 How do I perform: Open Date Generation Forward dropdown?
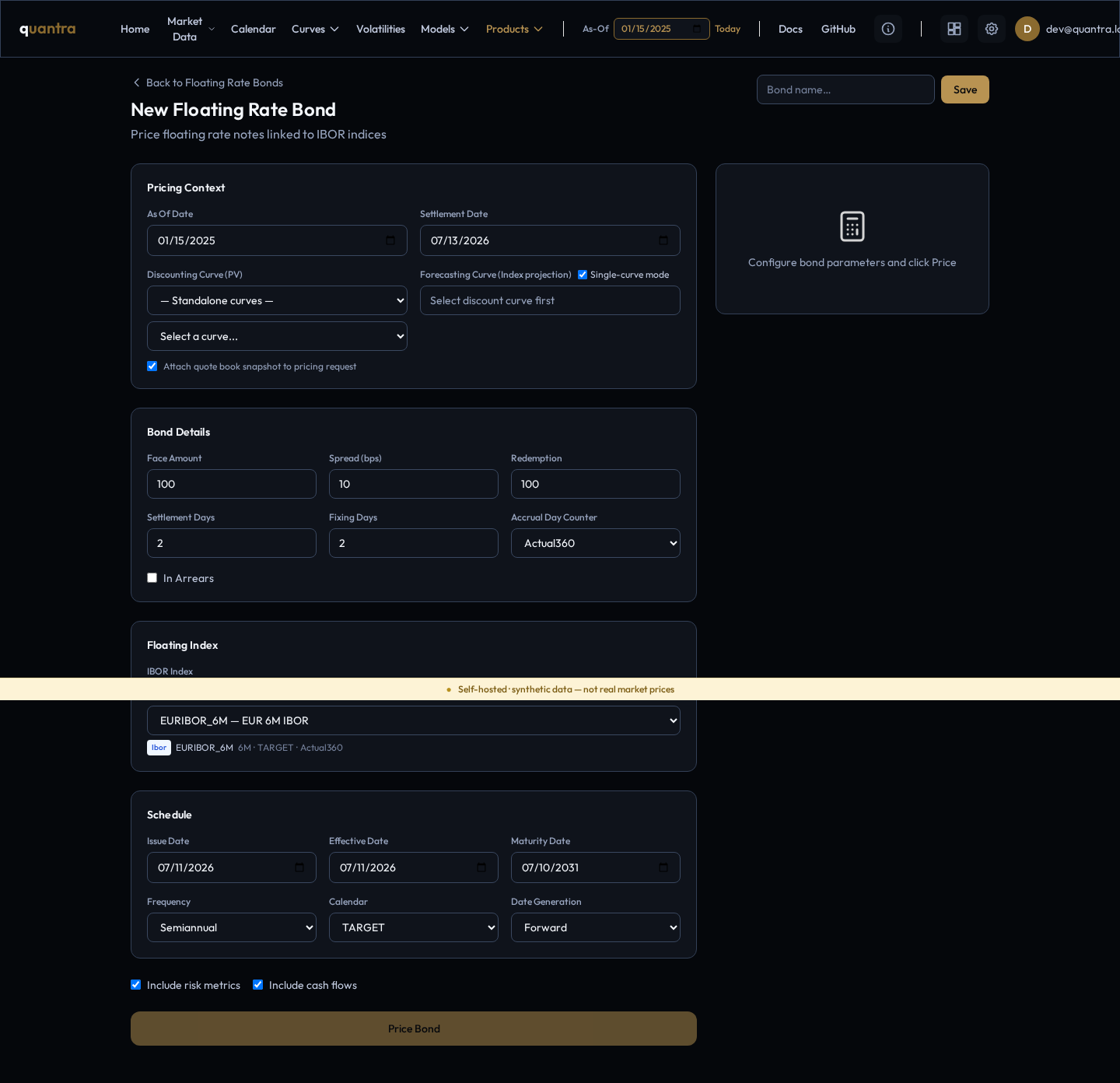pyautogui.click(x=596, y=927)
